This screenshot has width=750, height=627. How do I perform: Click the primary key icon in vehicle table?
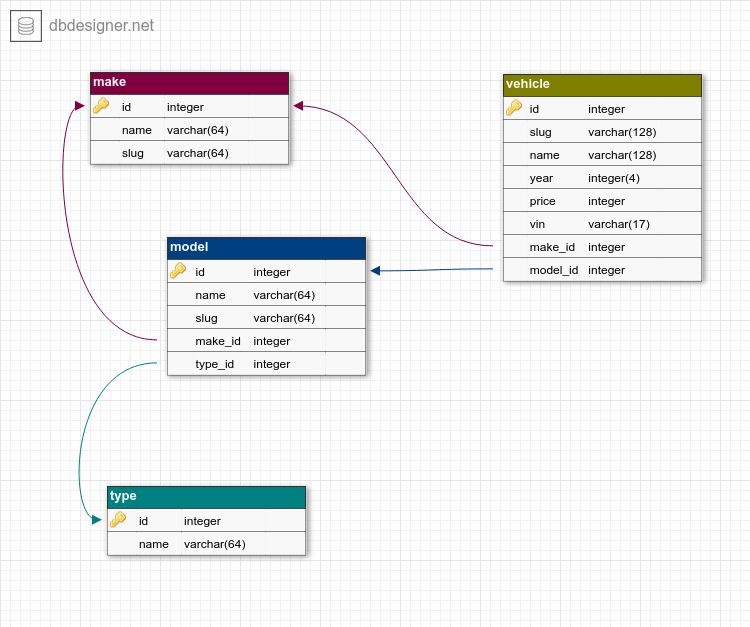coord(514,108)
